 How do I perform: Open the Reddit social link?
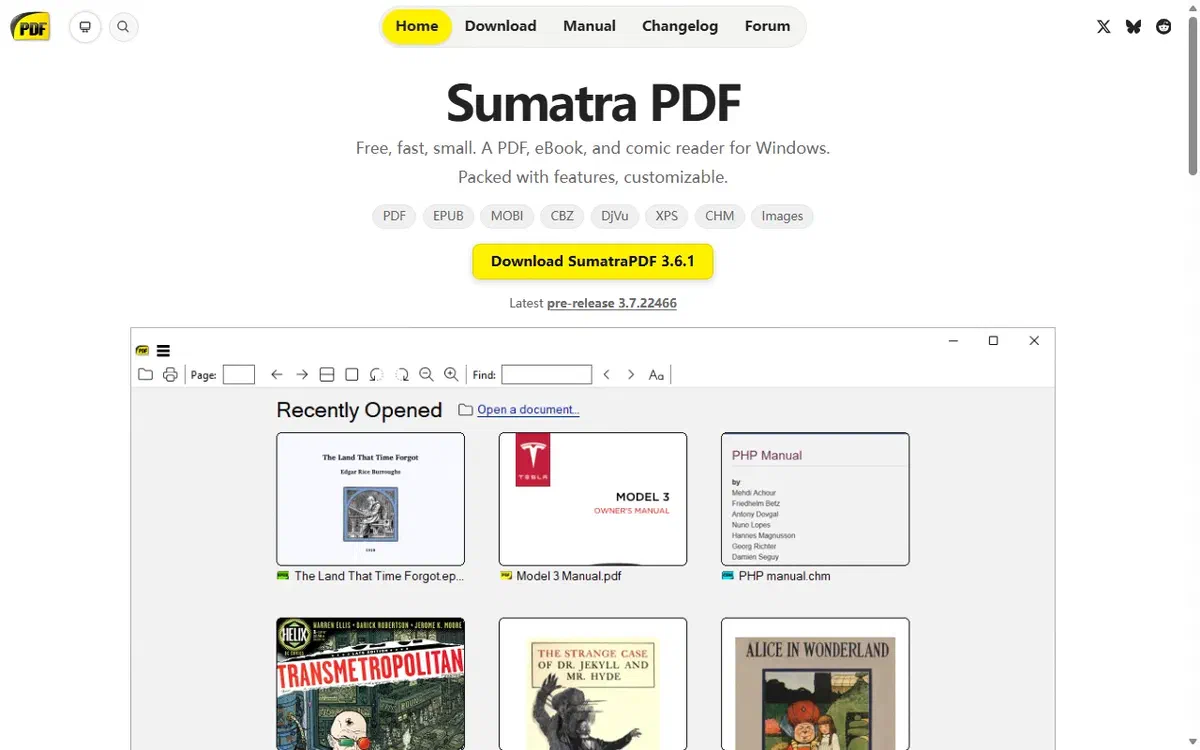point(1163,27)
